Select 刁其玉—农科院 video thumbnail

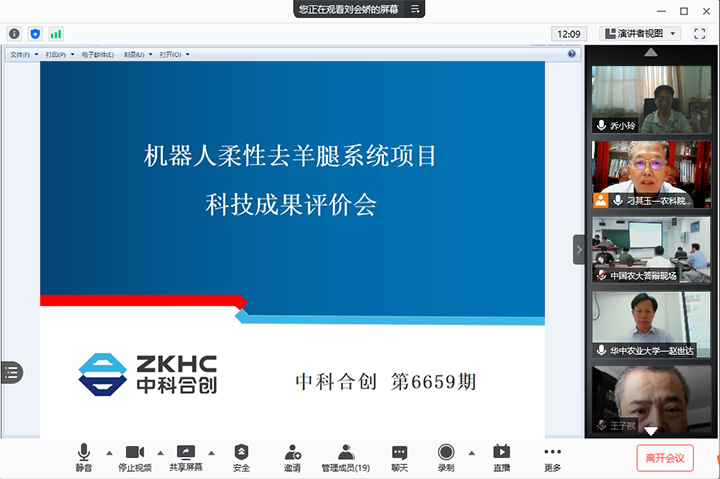tap(651, 174)
